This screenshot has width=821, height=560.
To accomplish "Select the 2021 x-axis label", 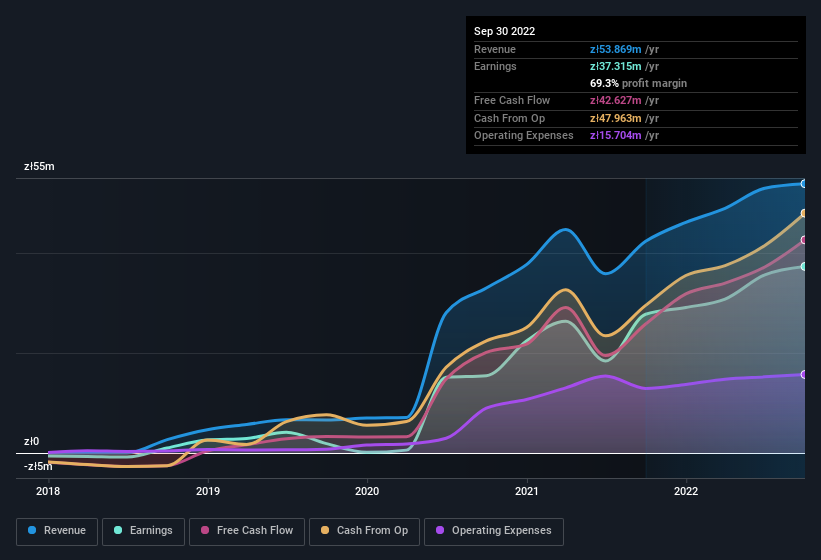I will click(527, 491).
